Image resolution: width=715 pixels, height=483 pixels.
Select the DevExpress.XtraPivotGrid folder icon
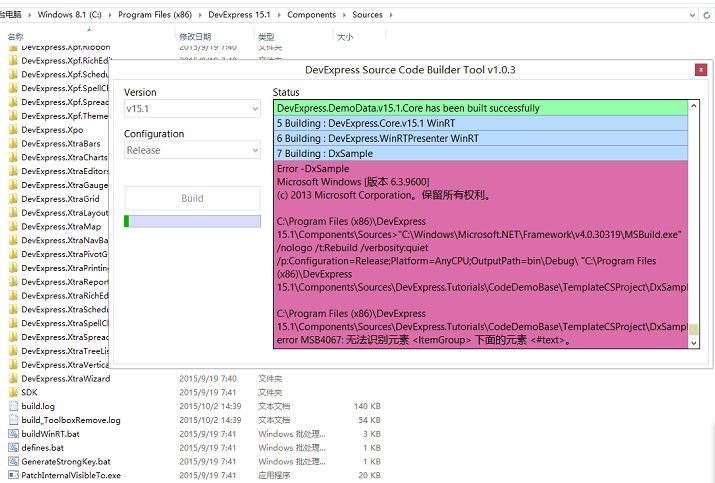pyautogui.click(x=13, y=254)
